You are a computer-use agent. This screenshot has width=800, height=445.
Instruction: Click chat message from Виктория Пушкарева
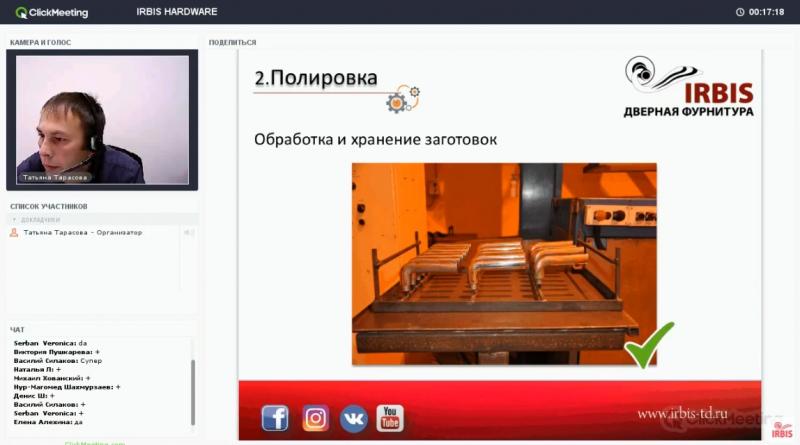point(56,352)
